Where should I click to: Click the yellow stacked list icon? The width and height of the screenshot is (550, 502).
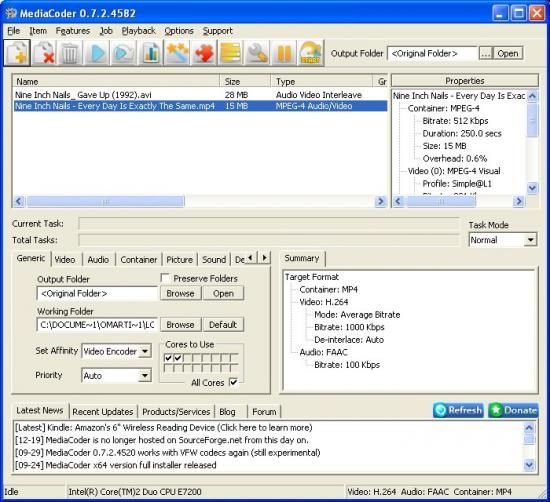tap(230, 53)
